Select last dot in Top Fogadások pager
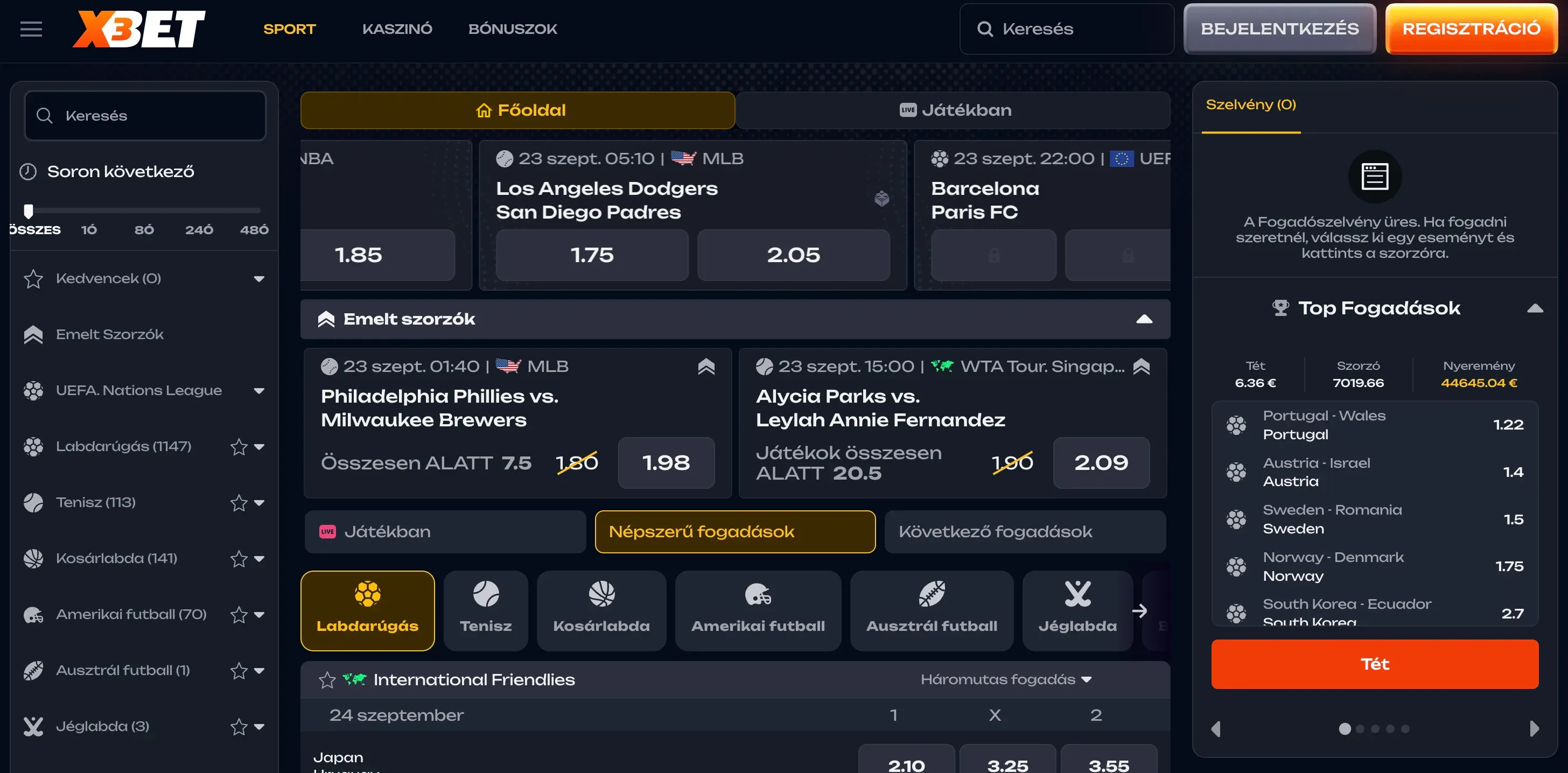 pos(1405,728)
